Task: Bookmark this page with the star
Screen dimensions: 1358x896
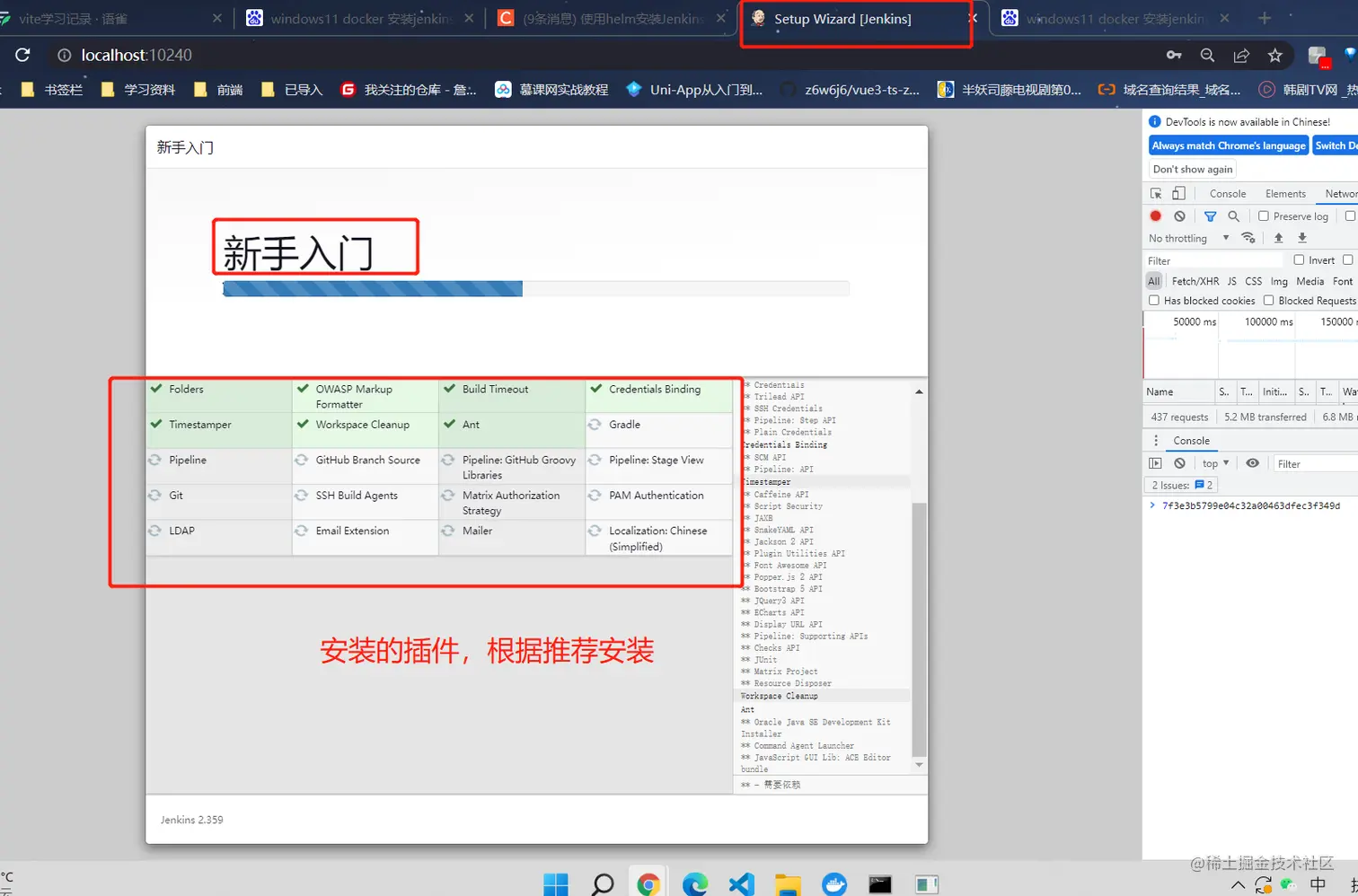Action: pos(1275,55)
